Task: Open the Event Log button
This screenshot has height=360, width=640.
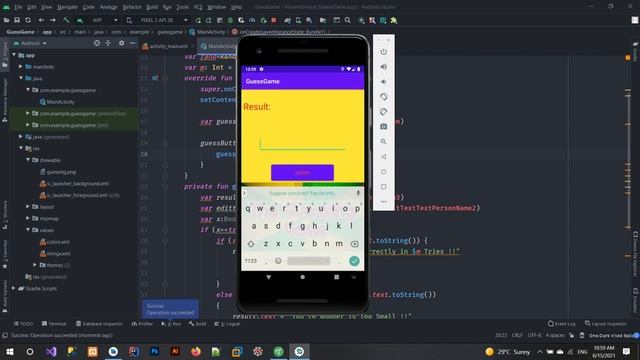Action: coord(562,324)
